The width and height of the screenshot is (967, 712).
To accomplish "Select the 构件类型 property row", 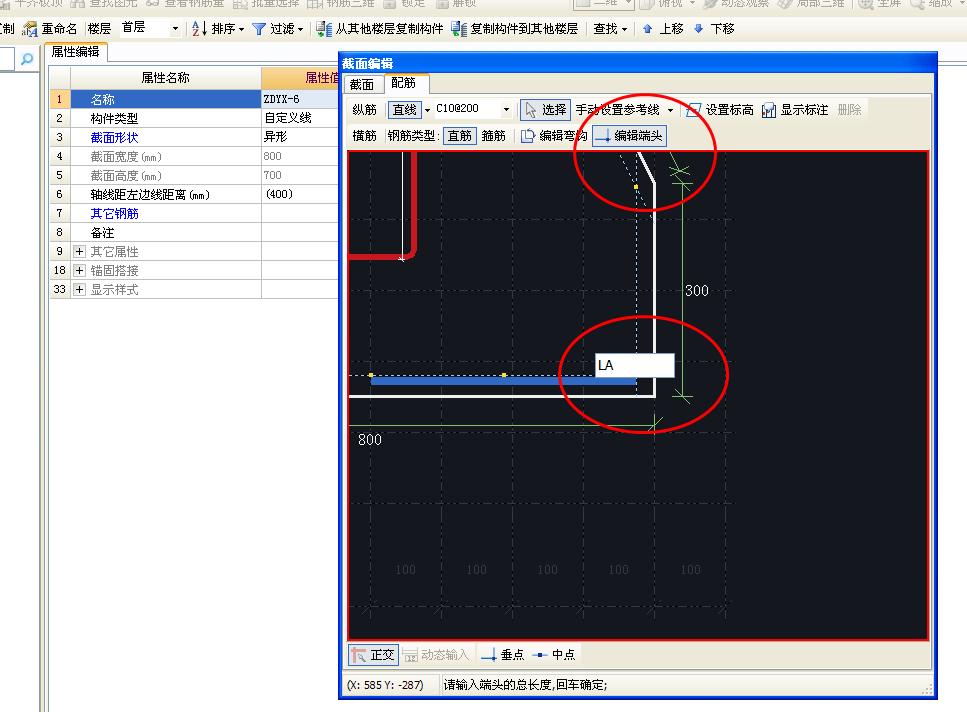I will pyautogui.click(x=166, y=118).
